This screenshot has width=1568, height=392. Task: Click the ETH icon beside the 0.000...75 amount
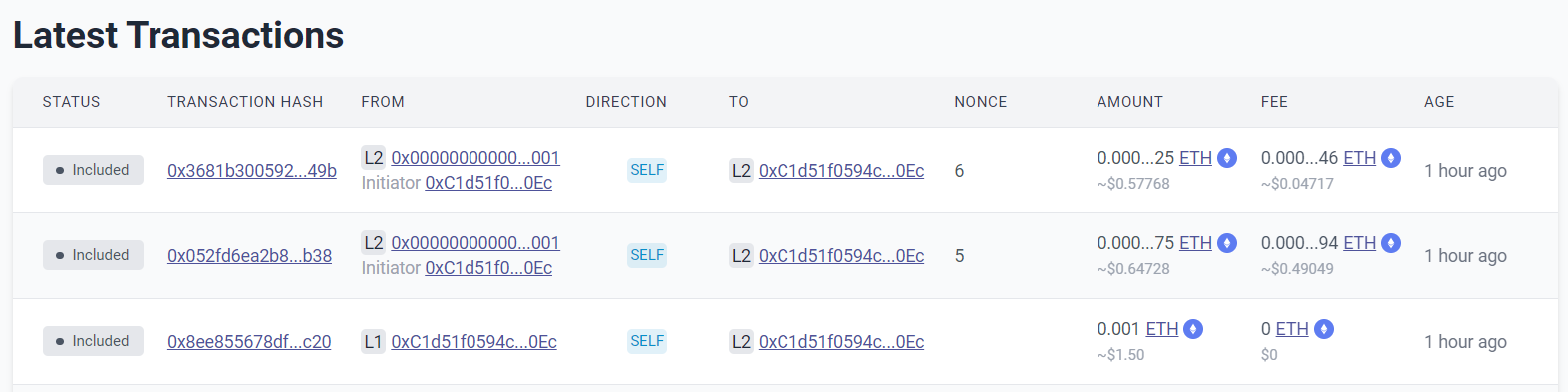1227,243
